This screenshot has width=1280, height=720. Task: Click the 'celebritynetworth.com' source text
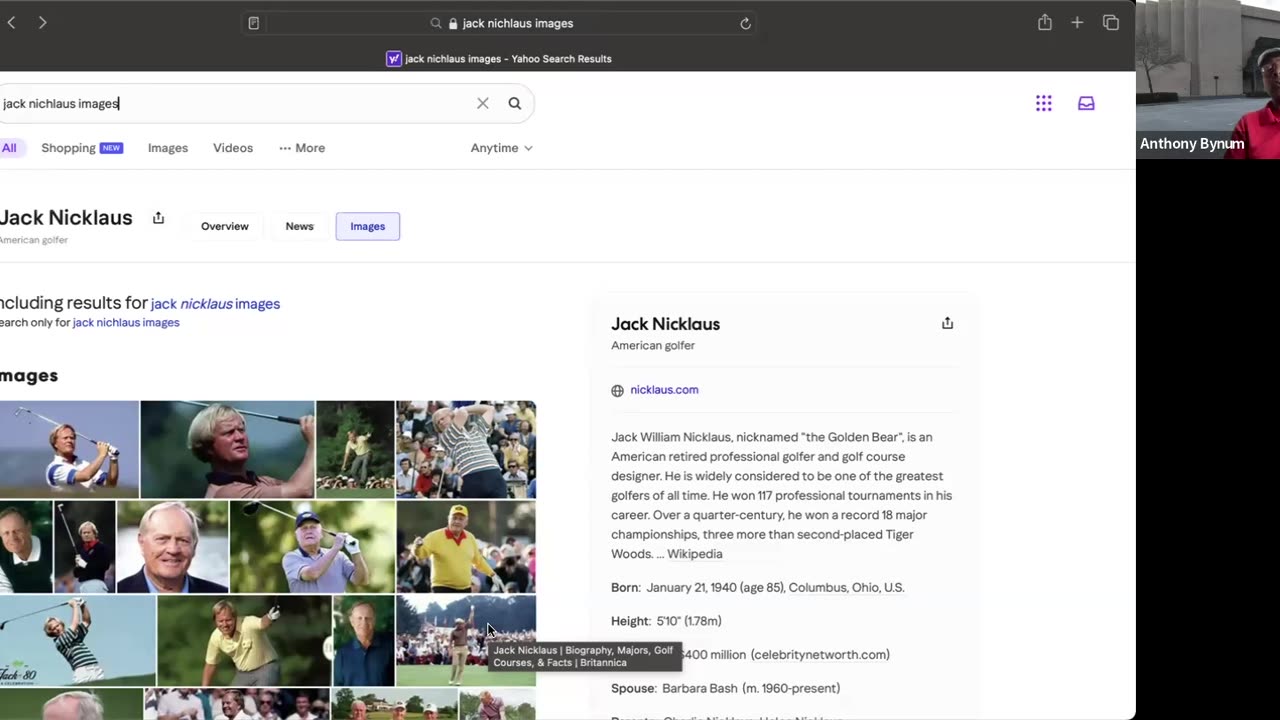click(x=820, y=655)
